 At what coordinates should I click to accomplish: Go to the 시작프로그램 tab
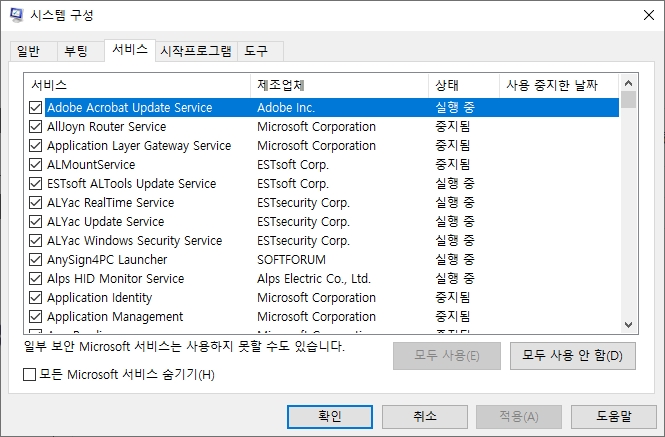196,51
